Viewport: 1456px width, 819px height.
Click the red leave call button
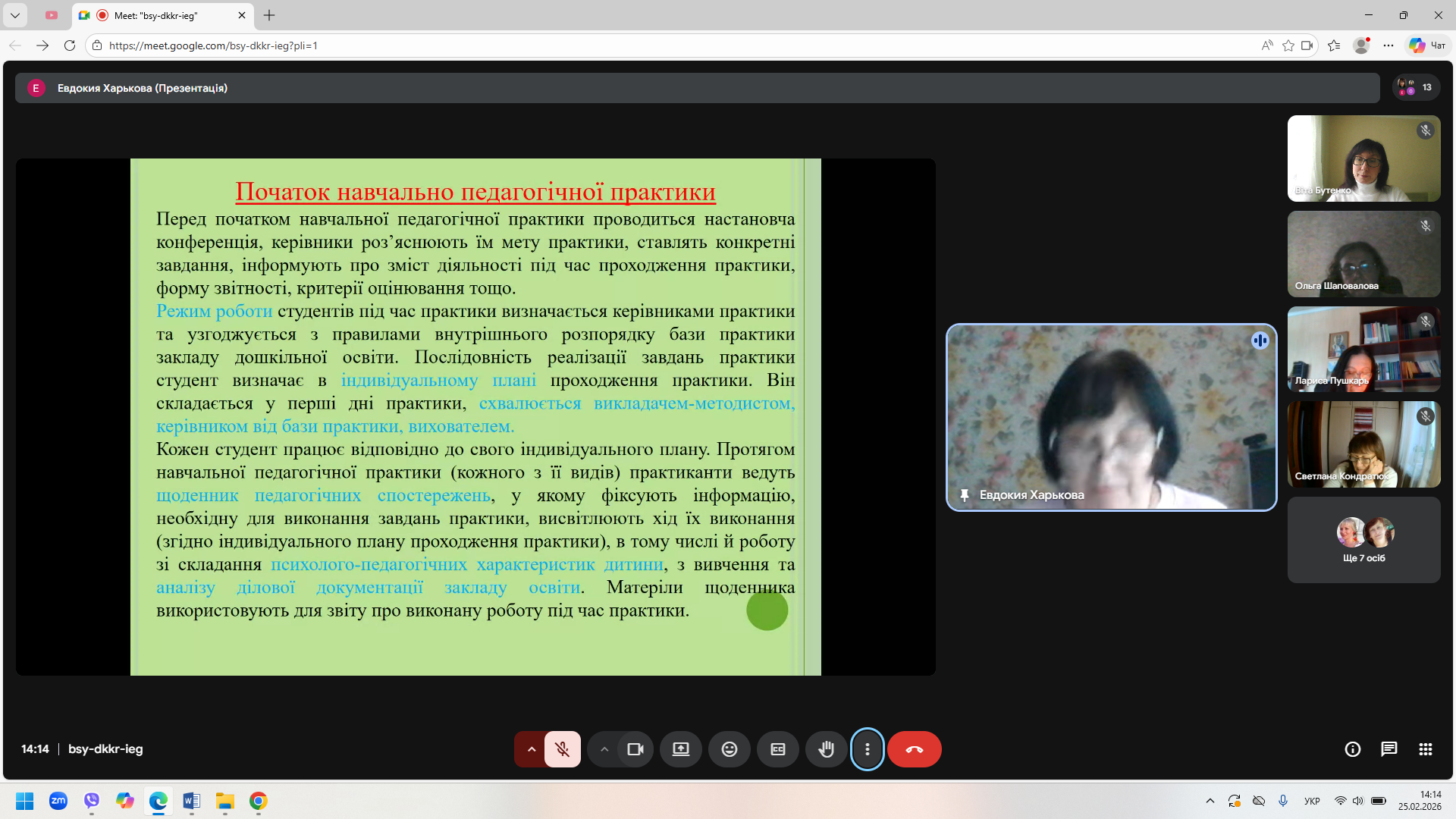[914, 749]
